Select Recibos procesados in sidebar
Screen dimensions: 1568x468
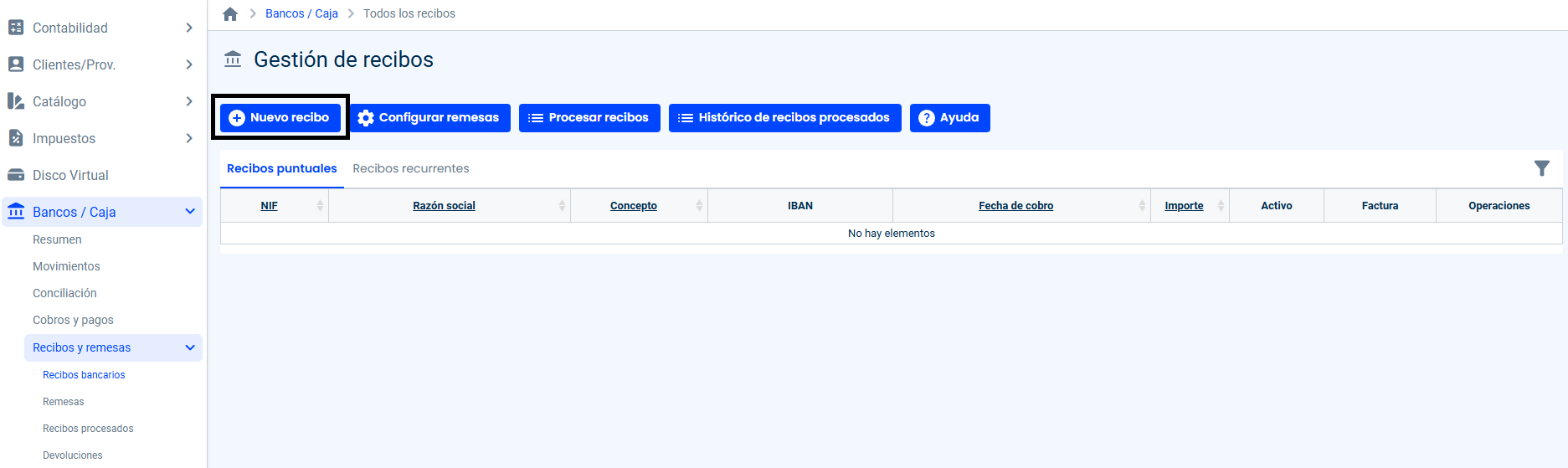coord(88,429)
